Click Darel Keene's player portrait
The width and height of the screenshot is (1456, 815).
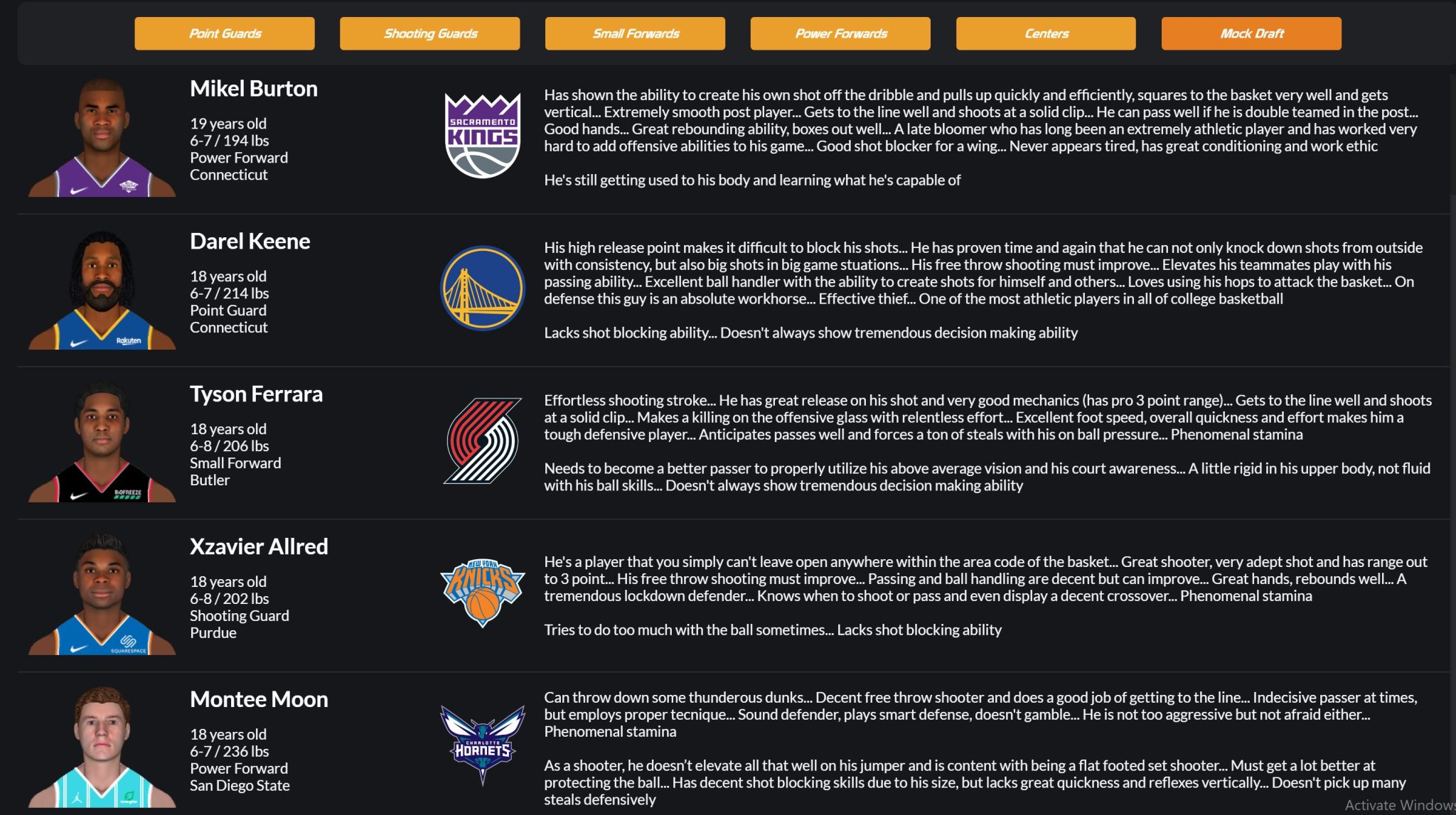pyautogui.click(x=102, y=290)
